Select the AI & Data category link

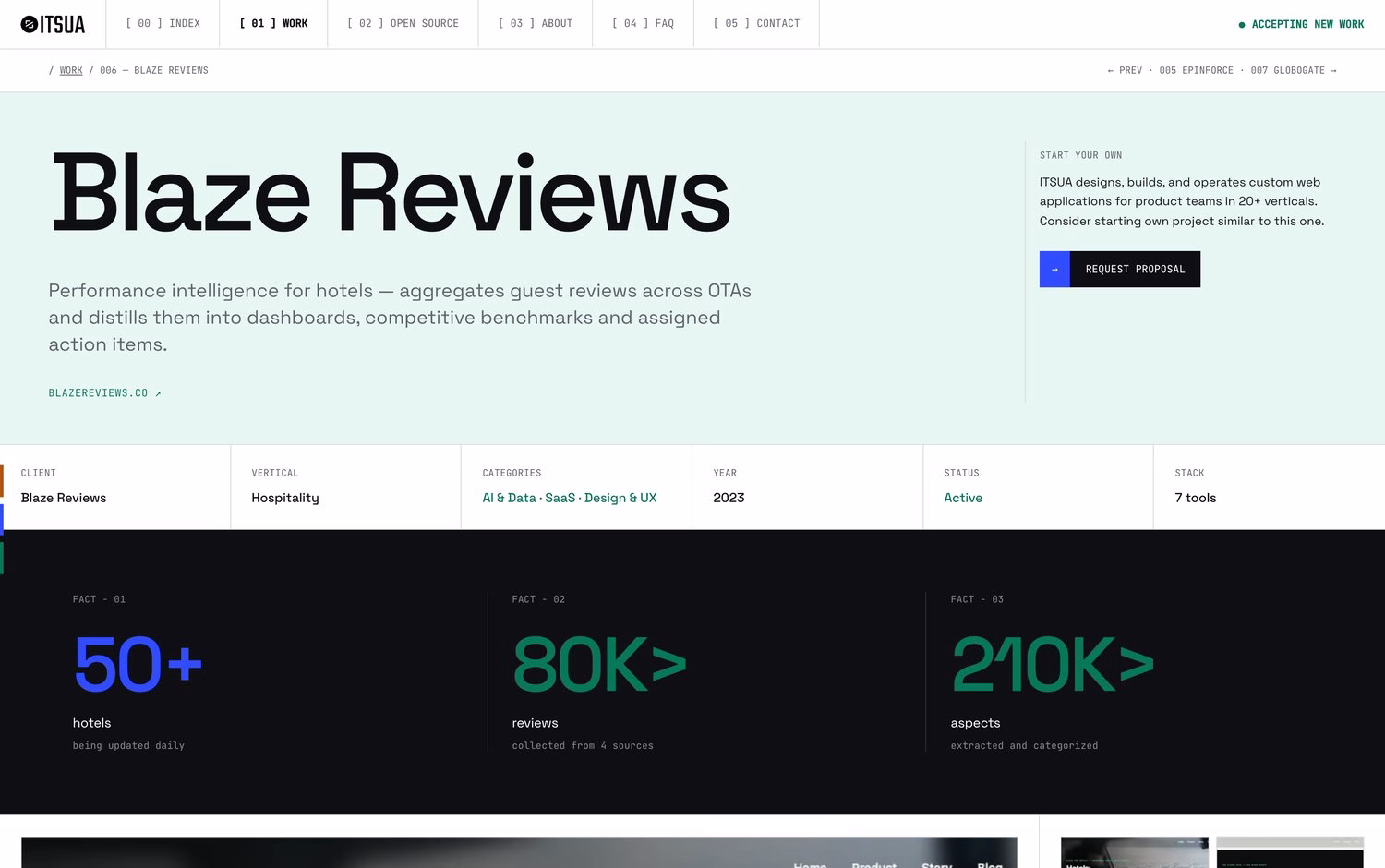point(509,498)
